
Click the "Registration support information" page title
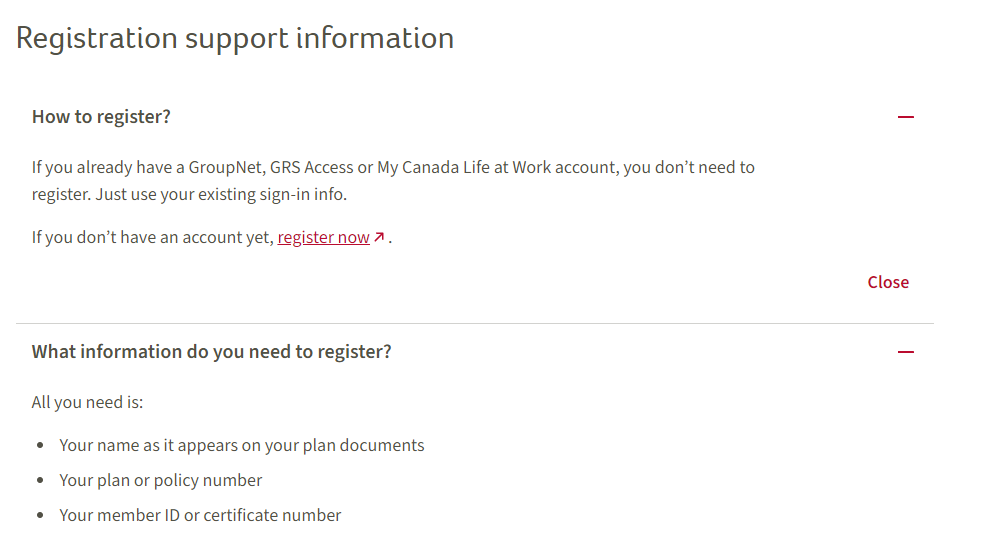[234, 38]
